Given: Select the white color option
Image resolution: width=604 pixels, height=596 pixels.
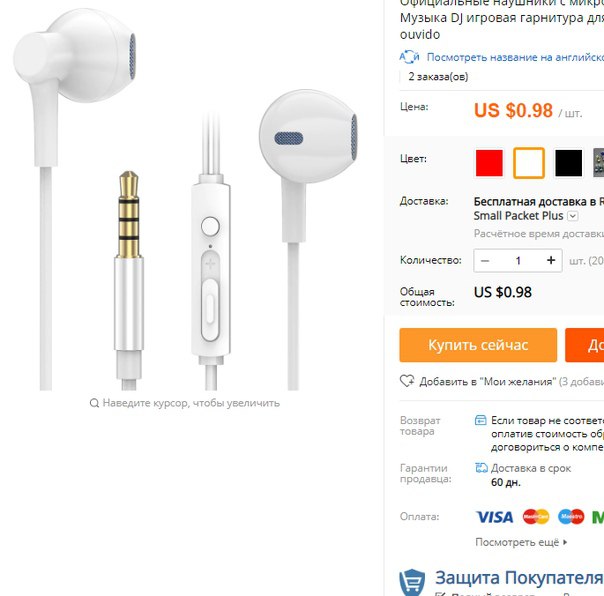Looking at the screenshot, I should (x=528, y=163).
